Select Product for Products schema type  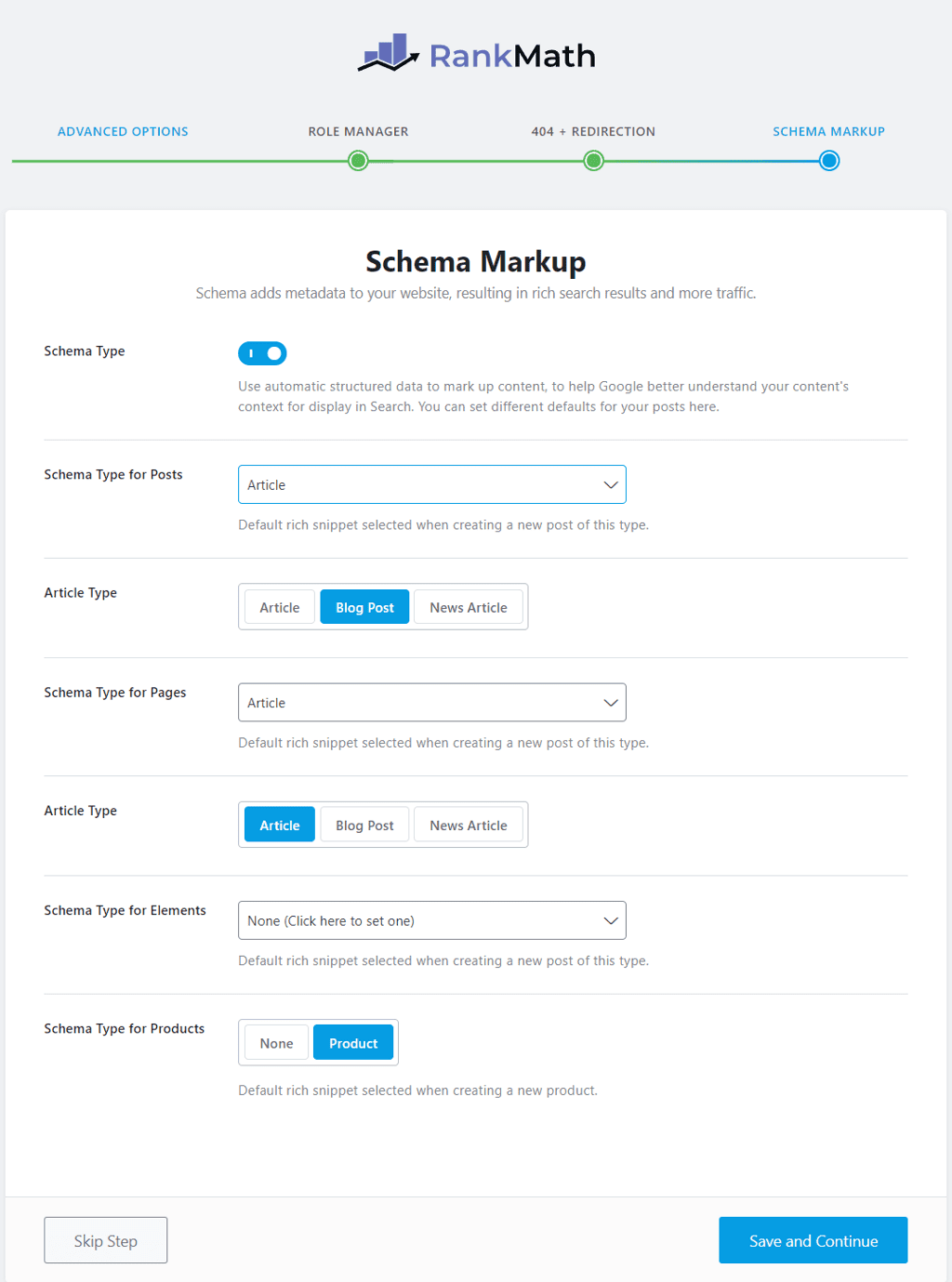coord(353,1043)
